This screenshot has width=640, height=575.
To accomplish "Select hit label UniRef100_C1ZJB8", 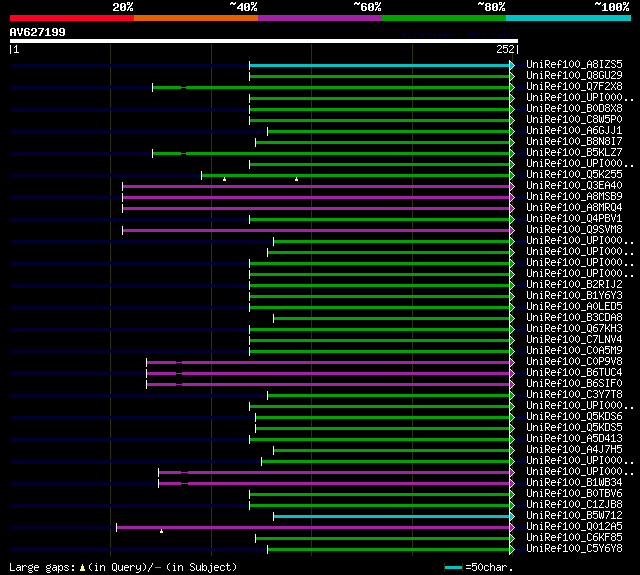I will [x=574, y=505].
